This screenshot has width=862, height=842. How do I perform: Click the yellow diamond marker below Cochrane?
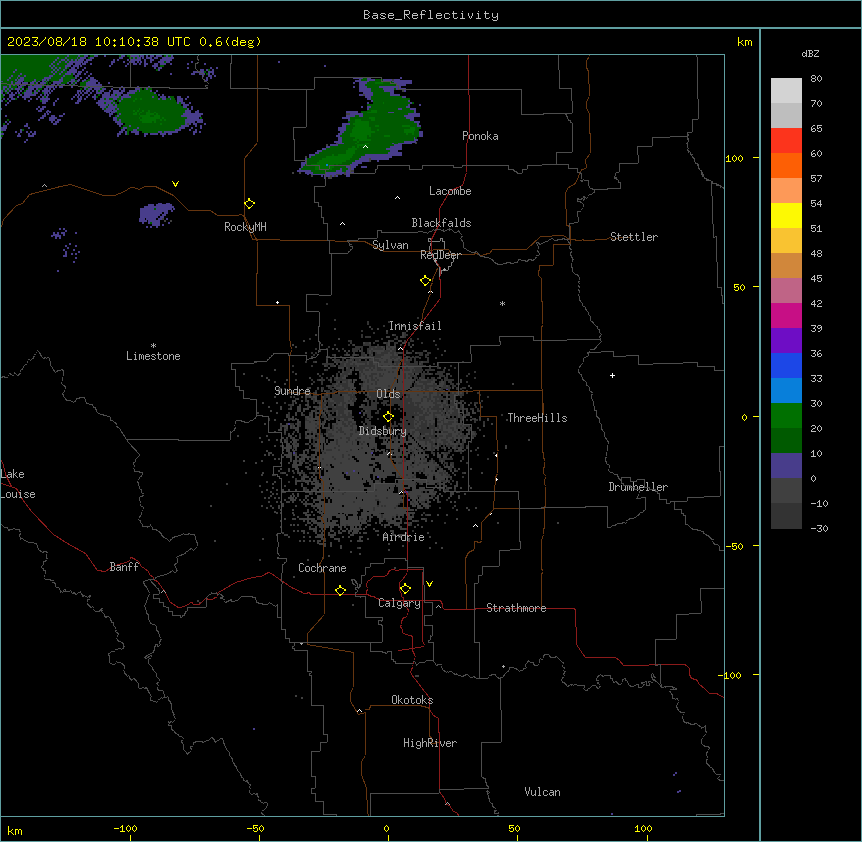[x=340, y=590]
